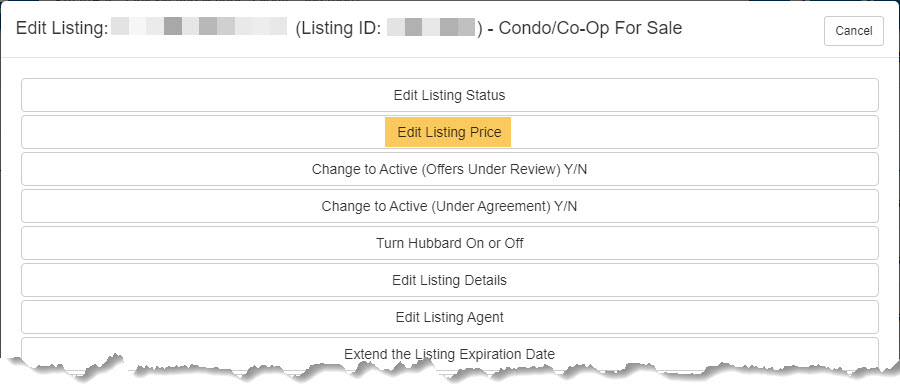The image size is (900, 387).
Task: Select the highlighted Edit Listing Price option
Action: coord(449,132)
